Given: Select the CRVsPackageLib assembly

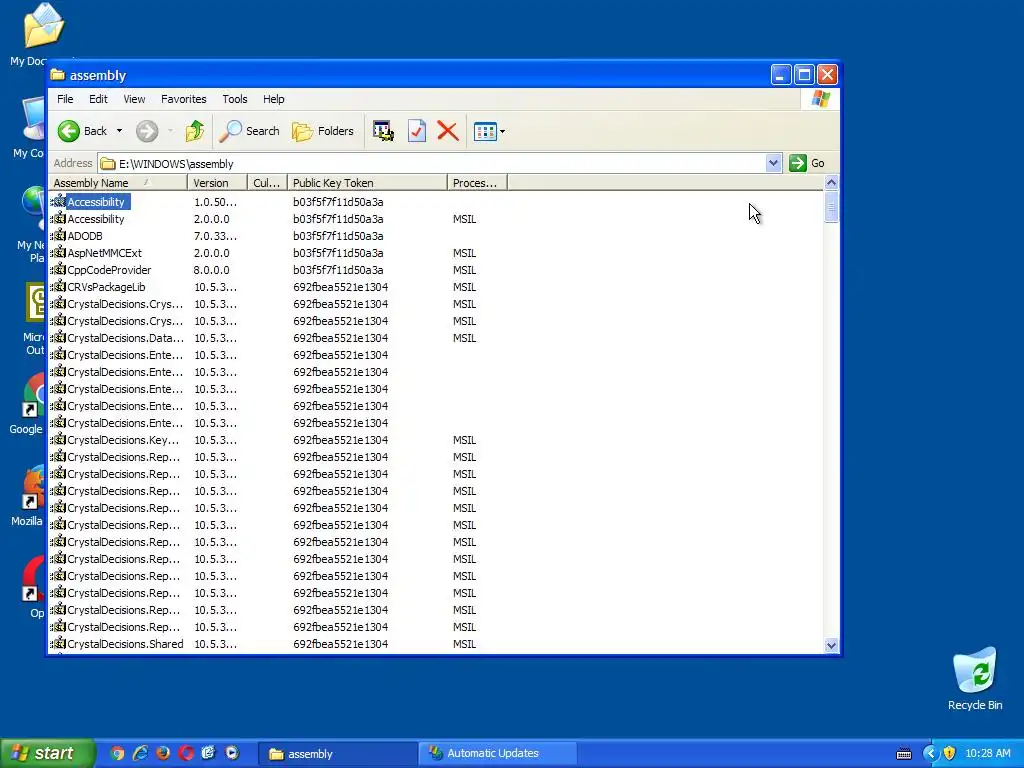Looking at the screenshot, I should (x=106, y=287).
